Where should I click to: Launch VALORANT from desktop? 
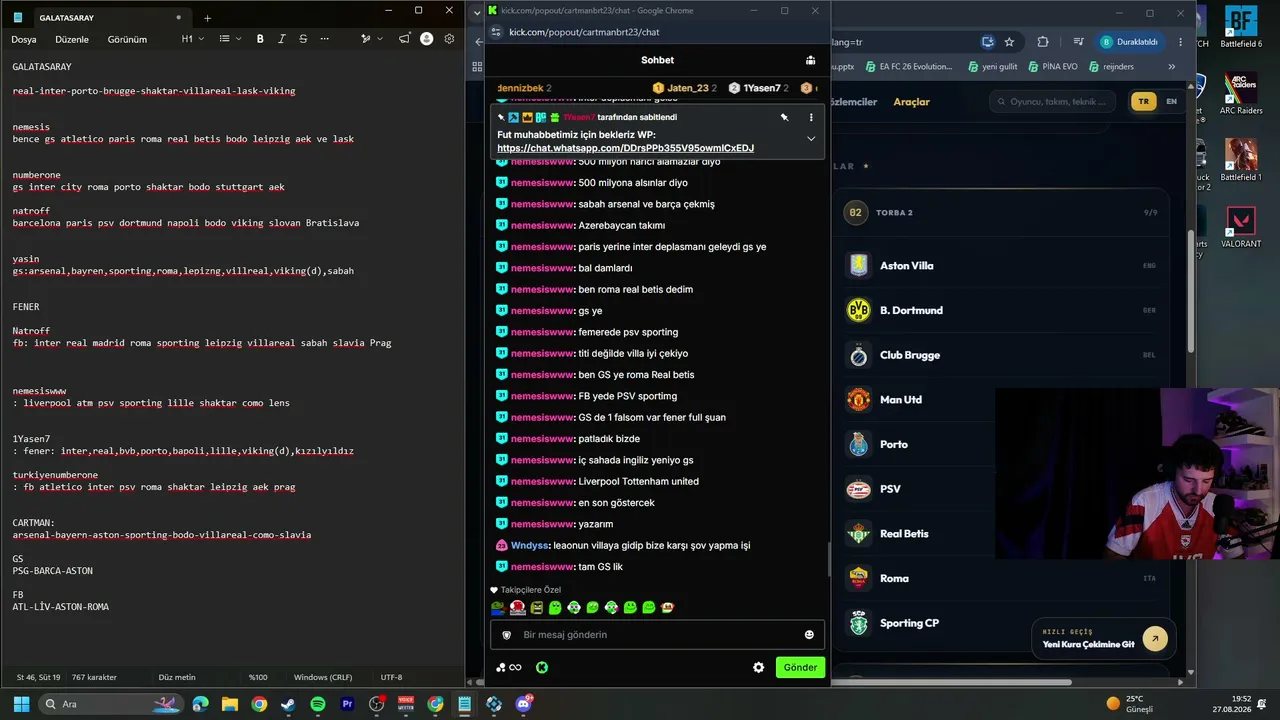[x=1241, y=227]
